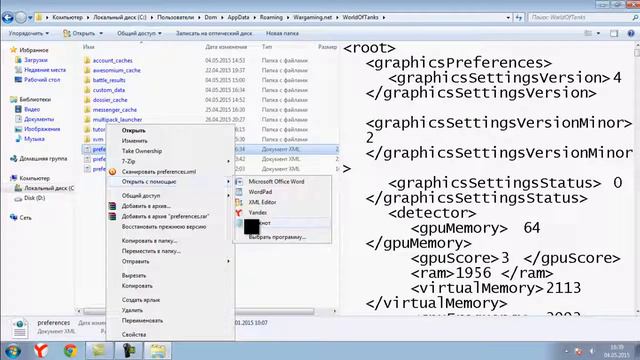Select the multipack_launcher folder

(x=118, y=120)
